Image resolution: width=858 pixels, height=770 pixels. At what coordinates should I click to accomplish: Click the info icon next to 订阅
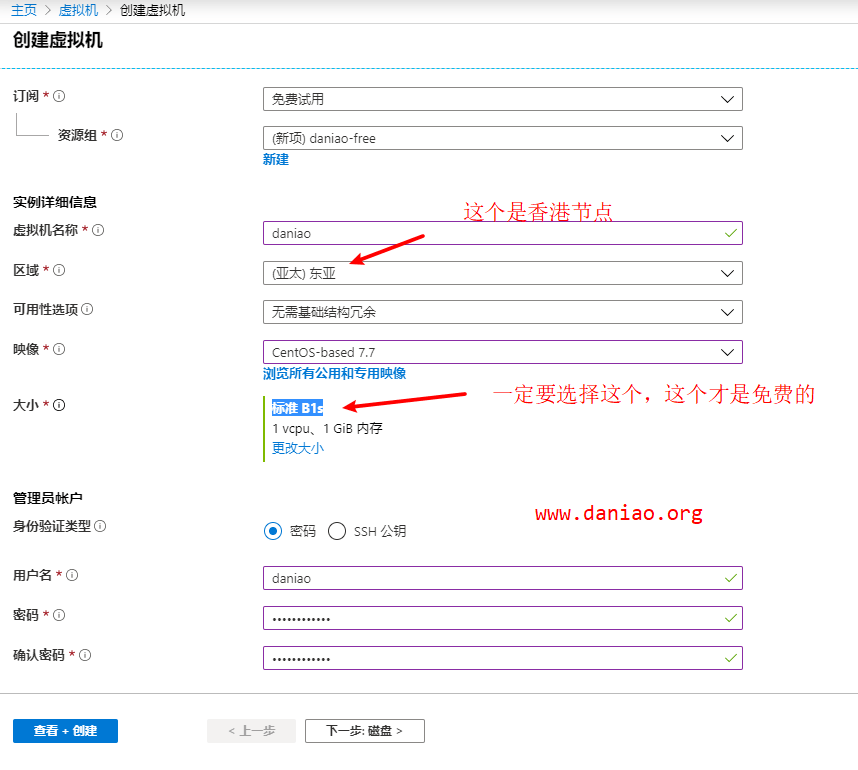pos(59,96)
